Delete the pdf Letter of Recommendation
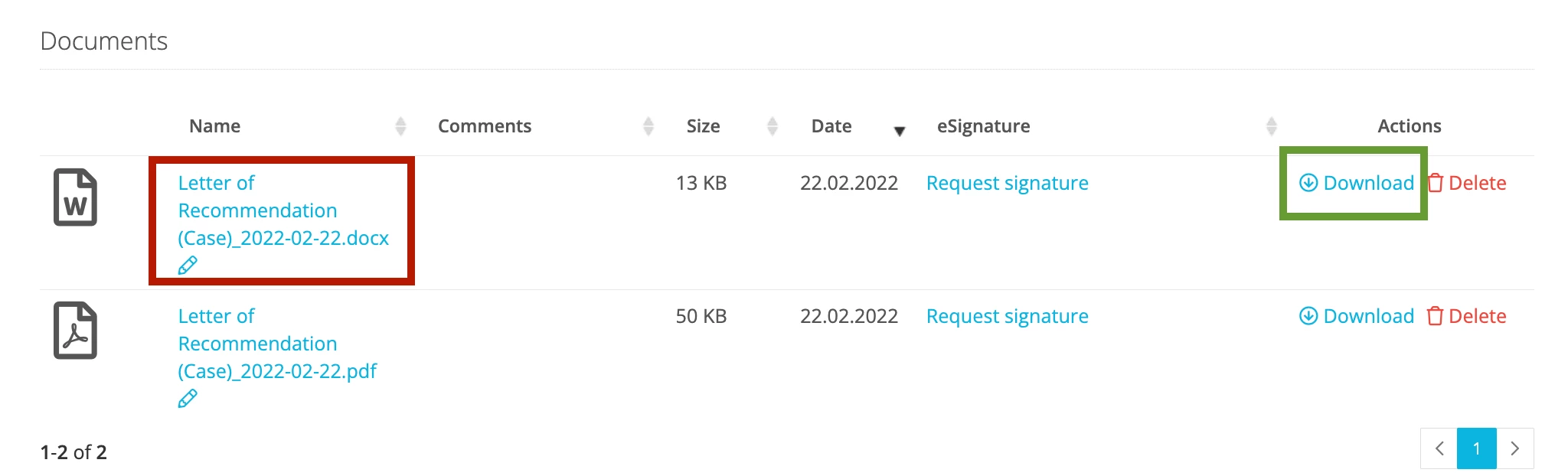 pyautogui.click(x=1466, y=316)
